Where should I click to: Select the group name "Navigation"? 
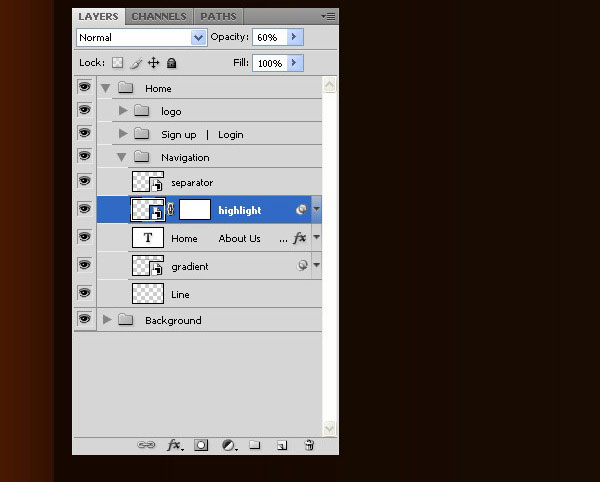point(185,157)
